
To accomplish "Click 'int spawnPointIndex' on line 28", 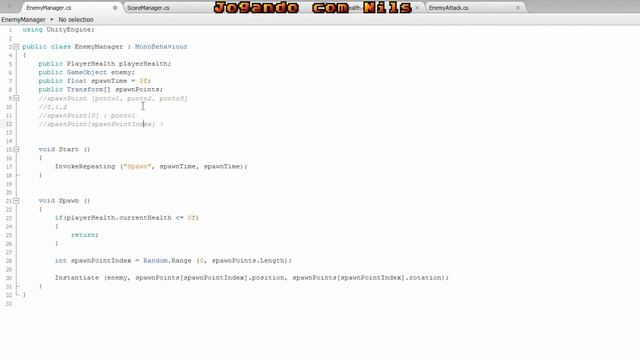I will [93, 261].
